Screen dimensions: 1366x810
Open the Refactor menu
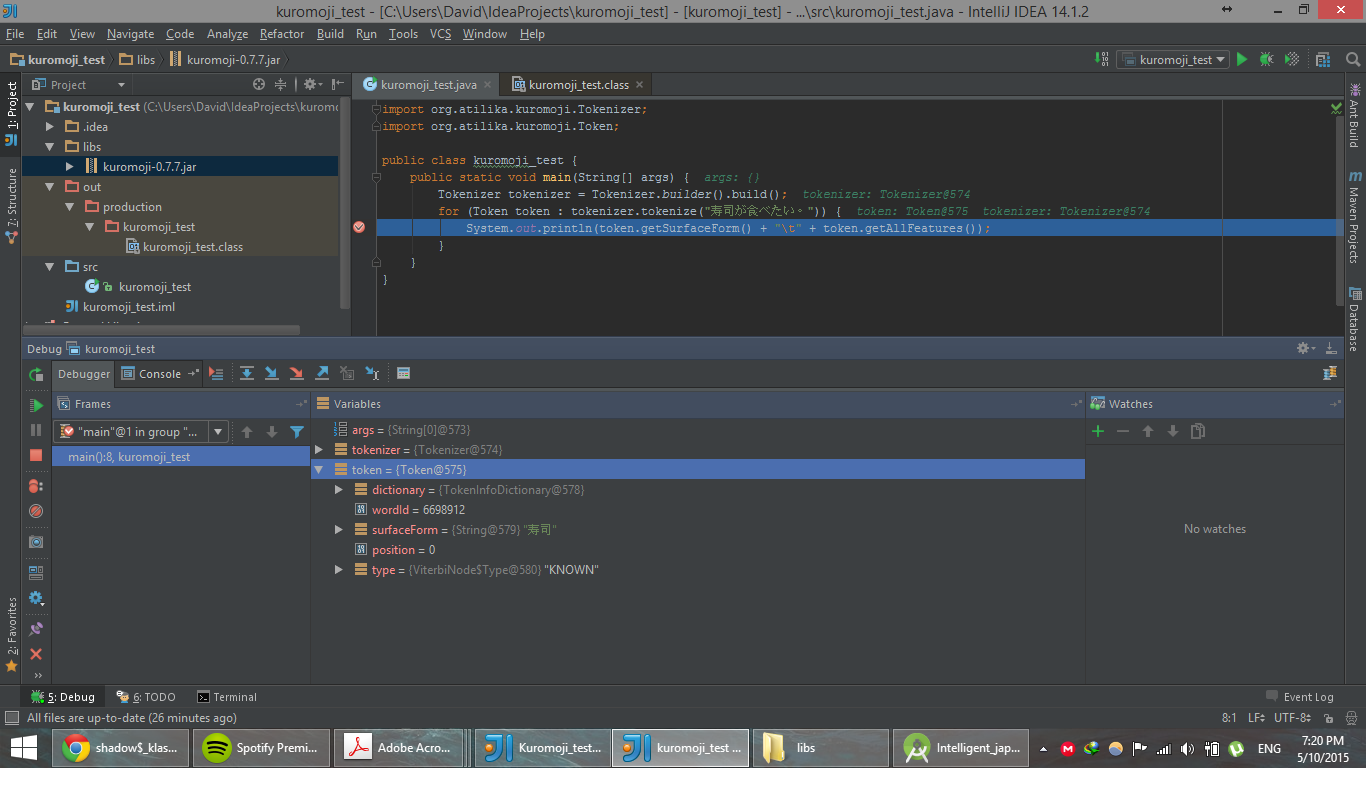(282, 33)
